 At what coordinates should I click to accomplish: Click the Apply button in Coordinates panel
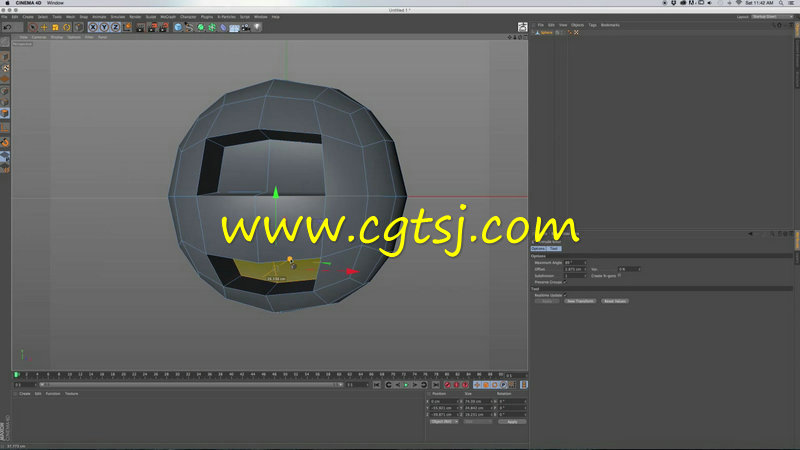pyautogui.click(x=512, y=422)
